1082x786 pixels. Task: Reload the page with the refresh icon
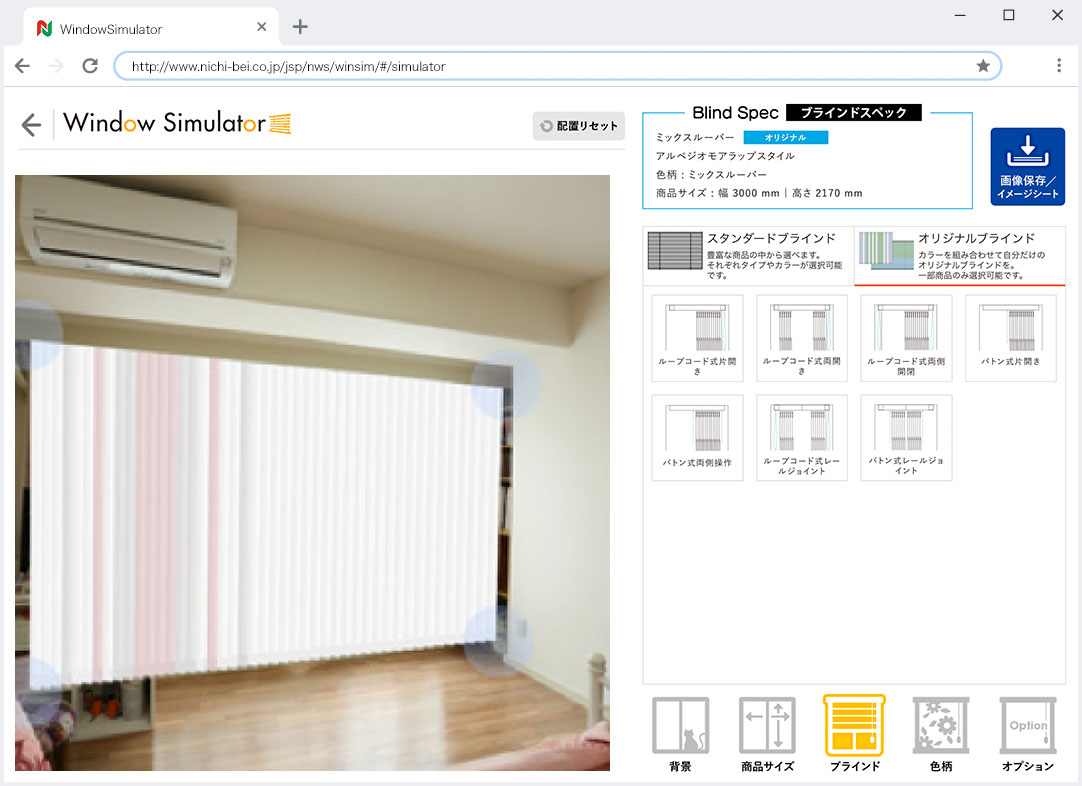(x=90, y=66)
